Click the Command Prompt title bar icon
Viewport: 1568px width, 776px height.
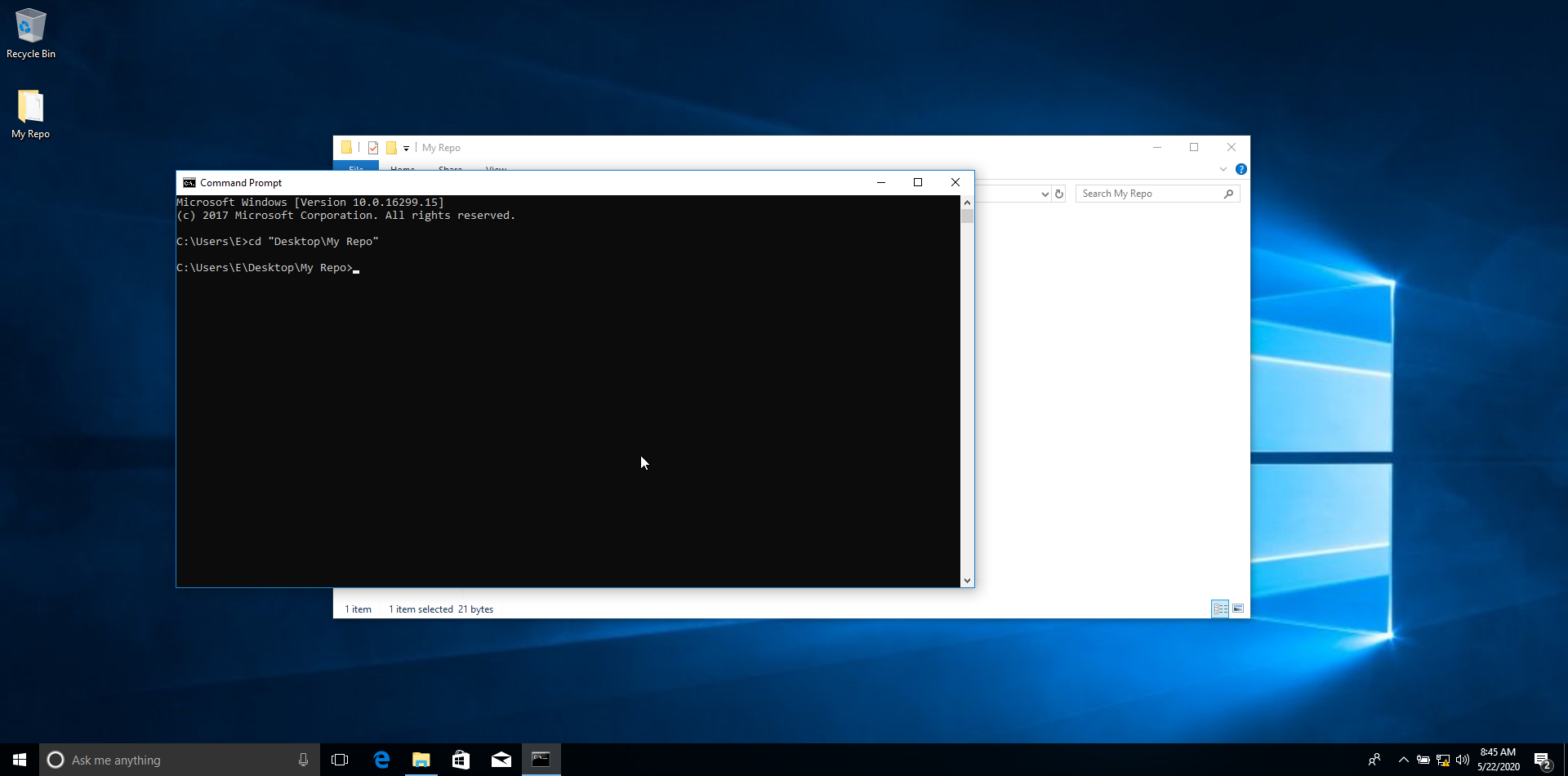click(x=189, y=183)
